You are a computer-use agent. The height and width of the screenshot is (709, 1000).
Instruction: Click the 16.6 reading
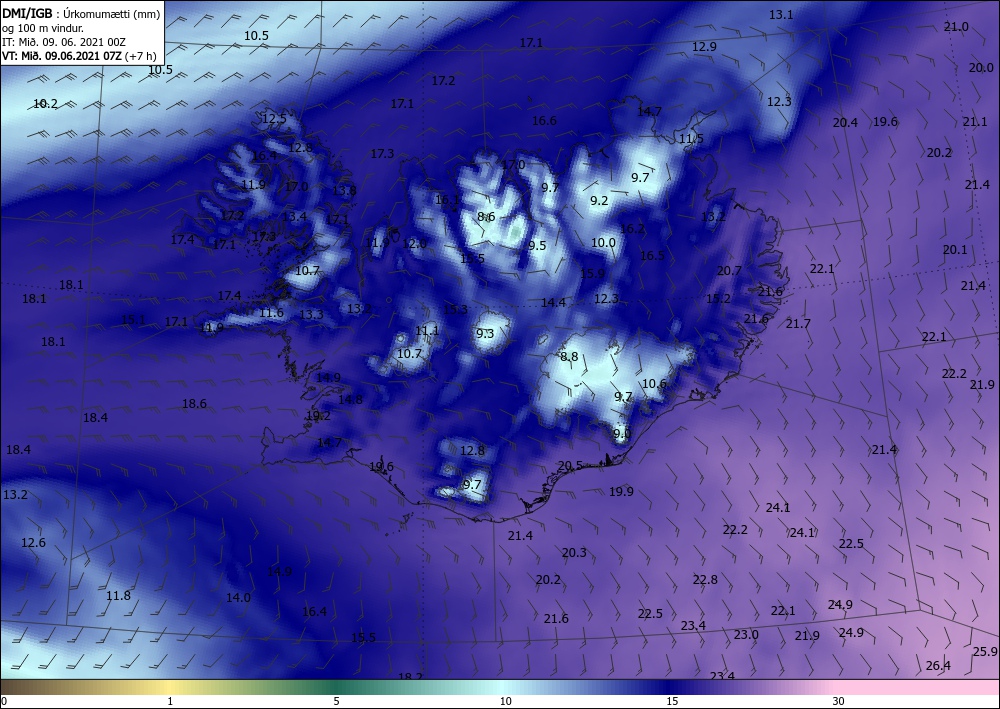tap(544, 121)
